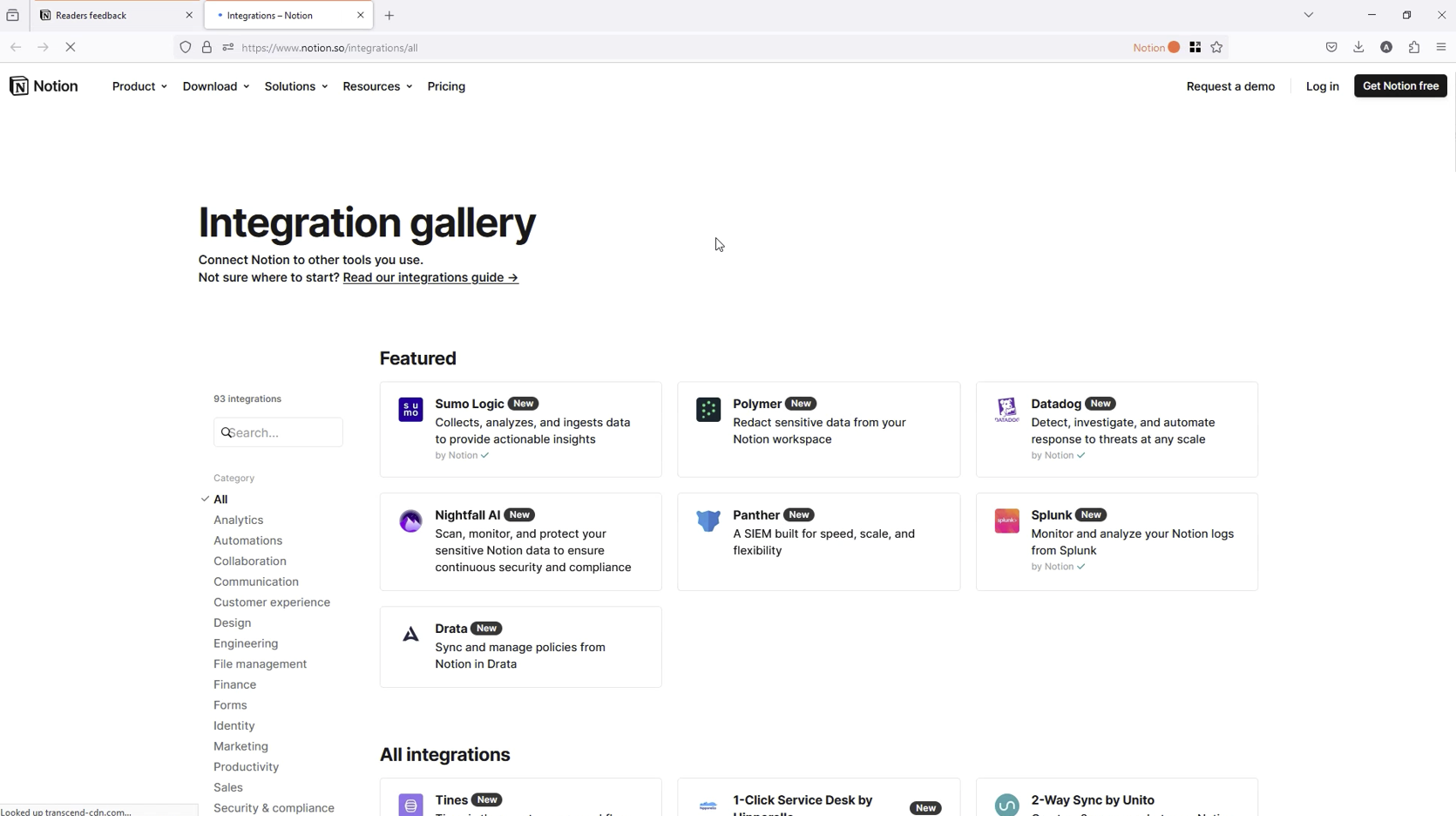
Task: Click the Get Notion free button
Action: coord(1400,86)
